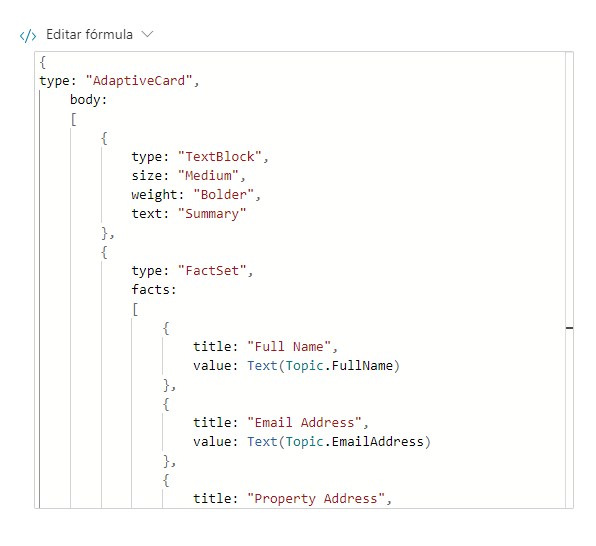Click the scrollbar position marker dash

(x=569, y=328)
